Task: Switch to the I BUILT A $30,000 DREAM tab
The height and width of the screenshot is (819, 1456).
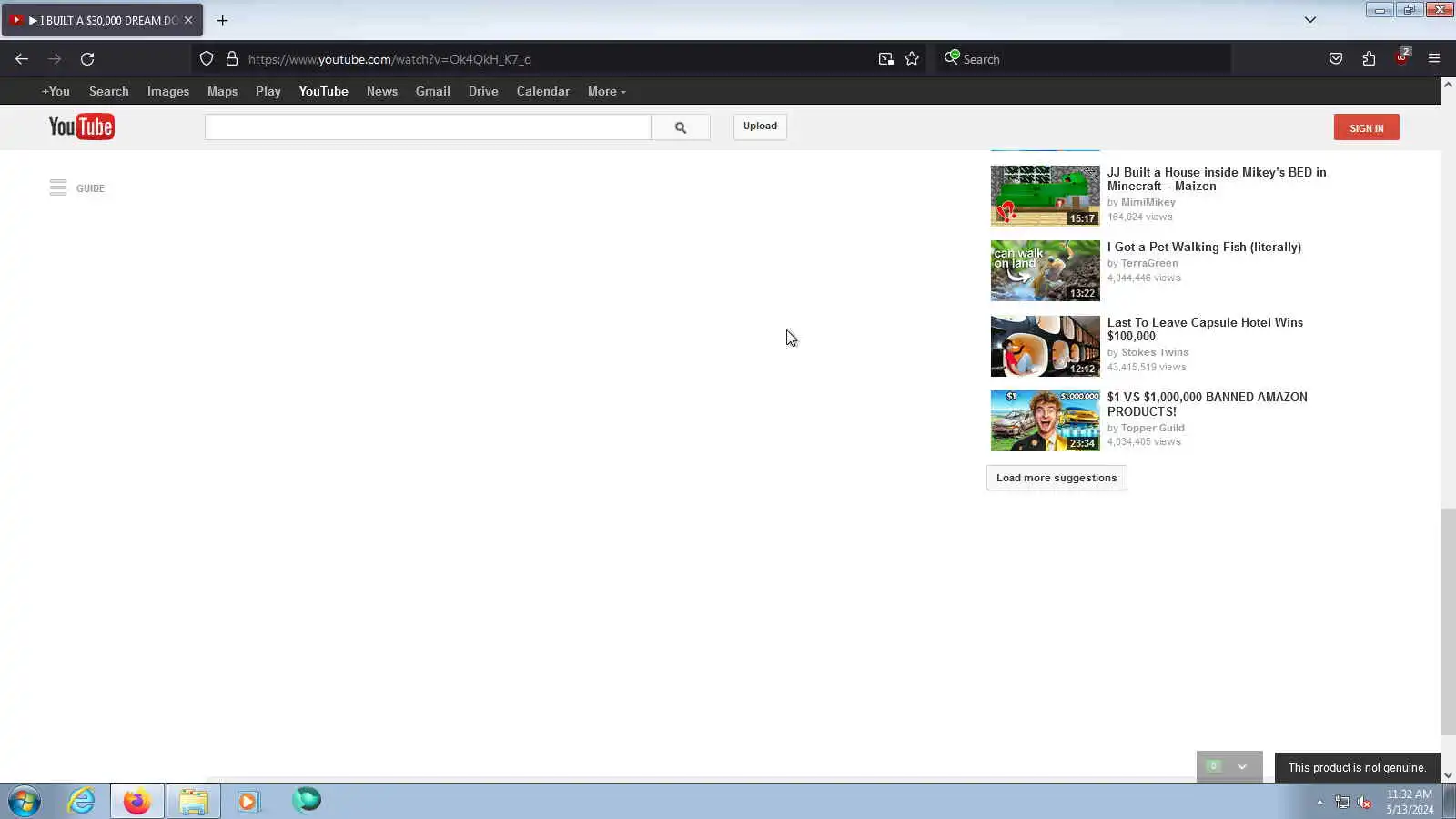Action: click(x=102, y=20)
